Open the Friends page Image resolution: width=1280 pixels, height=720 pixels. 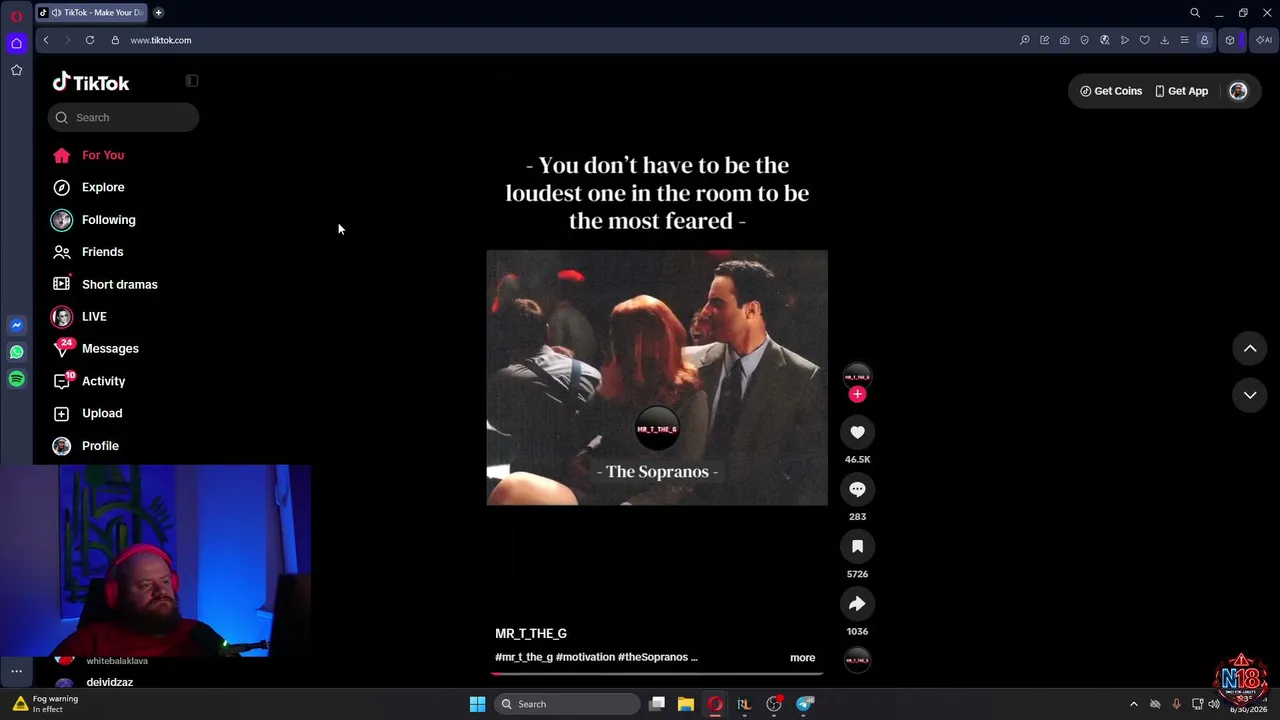pos(102,252)
